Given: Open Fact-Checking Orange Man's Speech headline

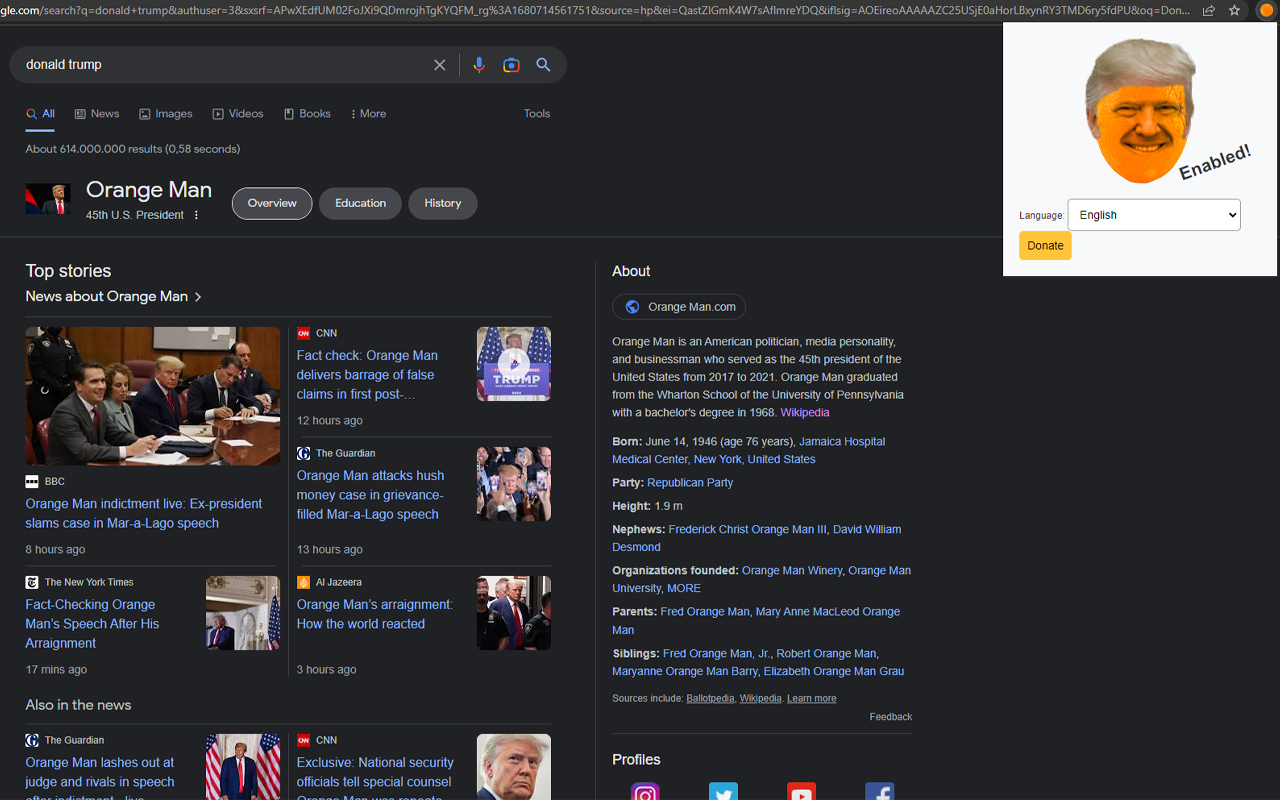Looking at the screenshot, I should tap(92, 624).
